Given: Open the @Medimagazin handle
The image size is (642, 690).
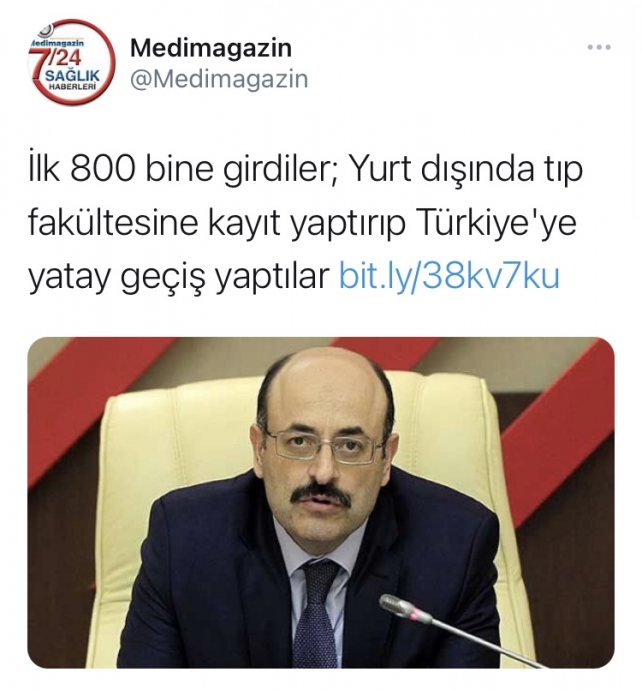Looking at the screenshot, I should click(219, 79).
